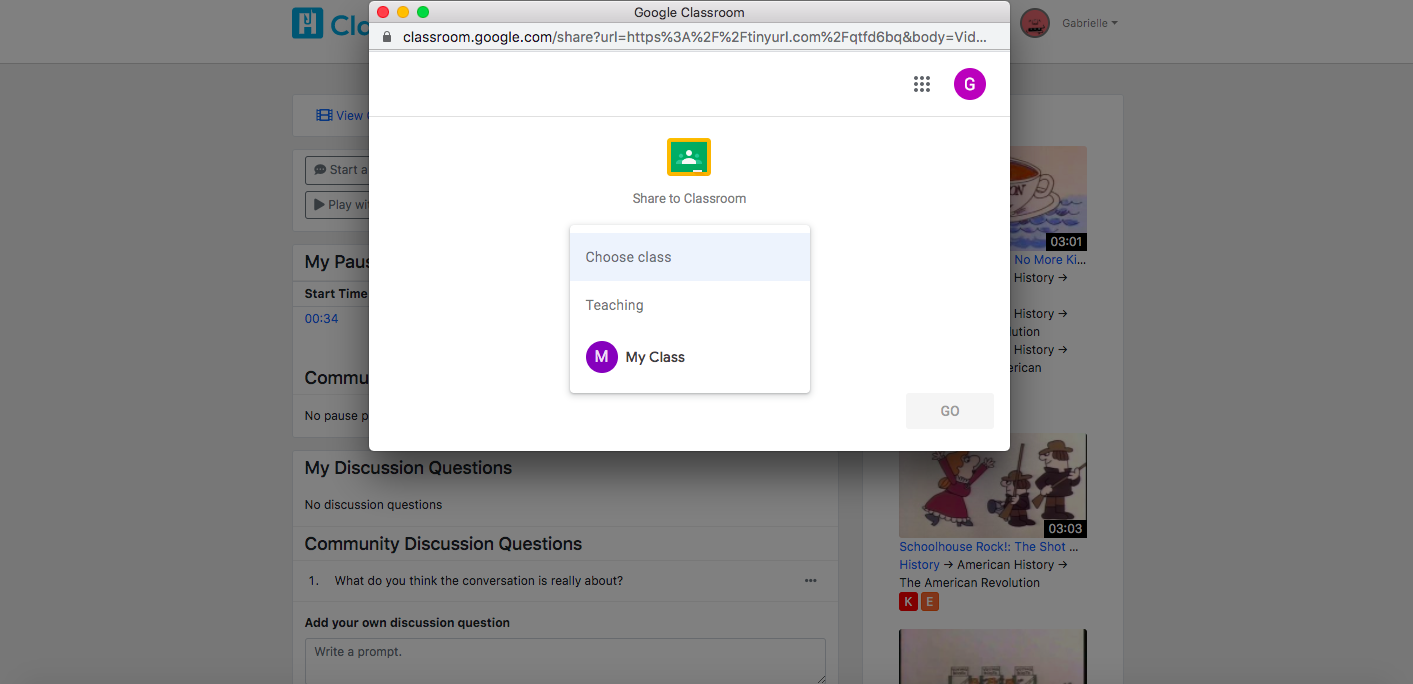Image resolution: width=1413 pixels, height=684 pixels.
Task: Click question 'What do you think the conversation'
Action: [479, 581]
